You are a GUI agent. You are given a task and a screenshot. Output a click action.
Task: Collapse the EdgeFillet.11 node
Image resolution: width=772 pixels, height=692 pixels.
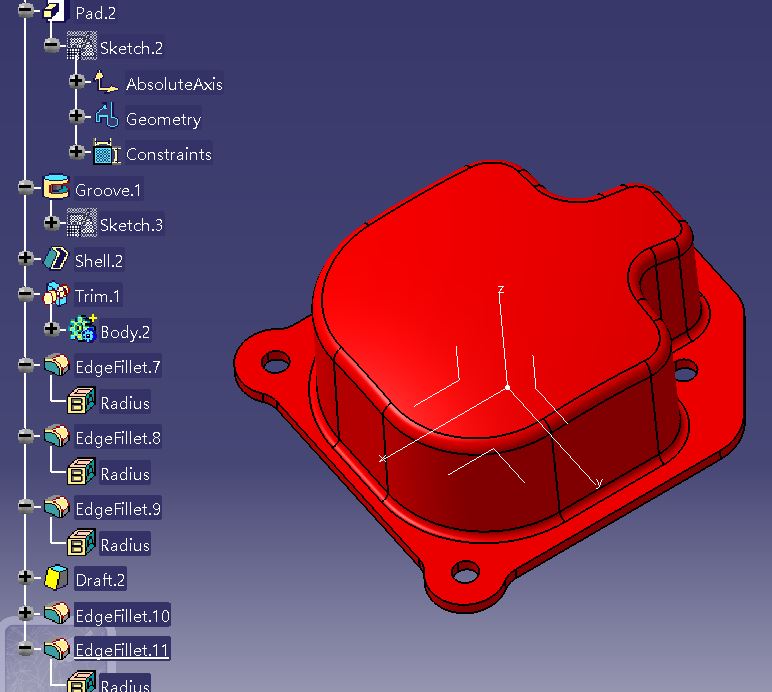(x=26, y=648)
